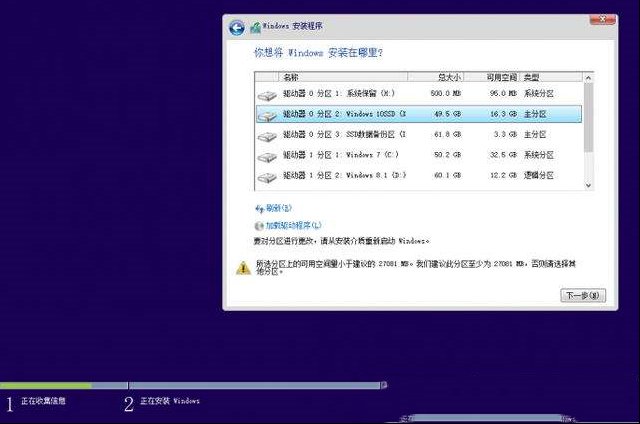640x424 pixels.
Task: Click the 50.2 GB total size cell
Action: coord(447,155)
